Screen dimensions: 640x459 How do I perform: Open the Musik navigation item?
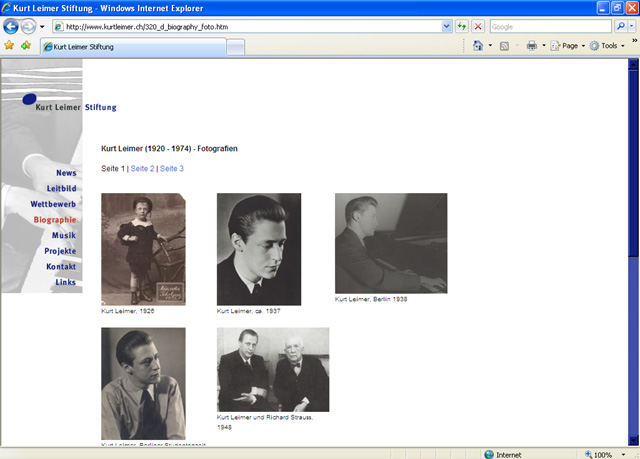pos(64,235)
